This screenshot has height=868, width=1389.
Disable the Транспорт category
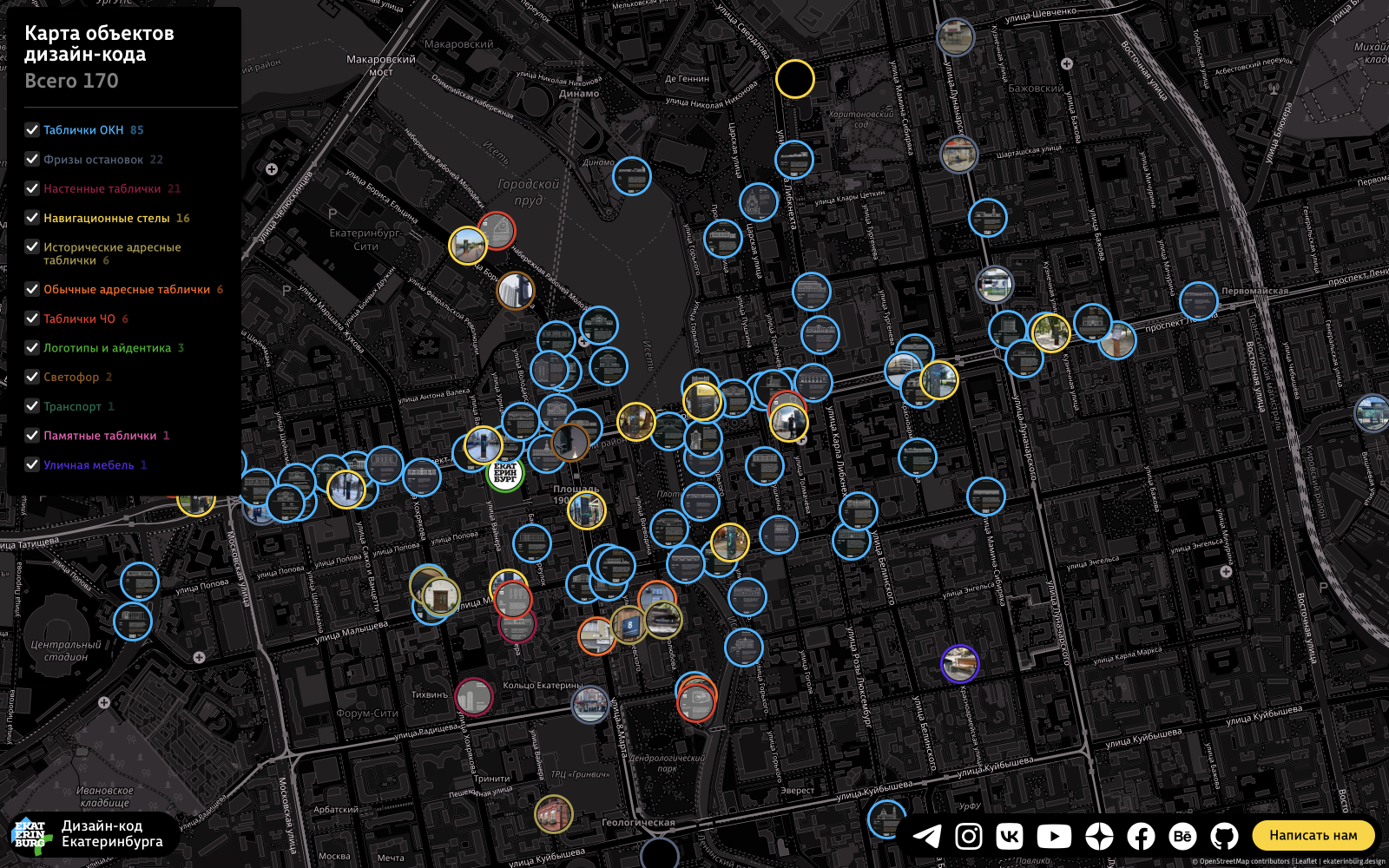32,405
